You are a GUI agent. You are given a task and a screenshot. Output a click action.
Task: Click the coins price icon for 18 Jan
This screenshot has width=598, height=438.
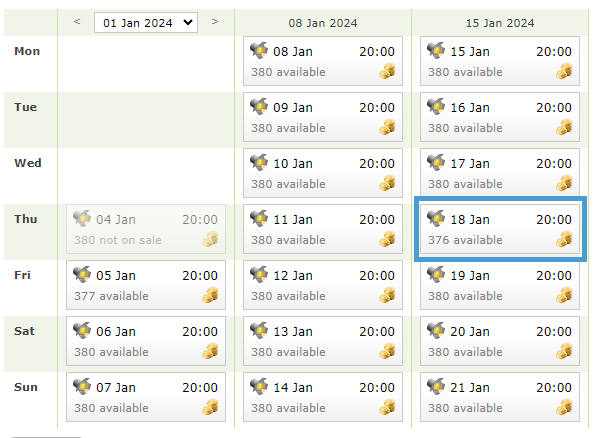coord(564,239)
